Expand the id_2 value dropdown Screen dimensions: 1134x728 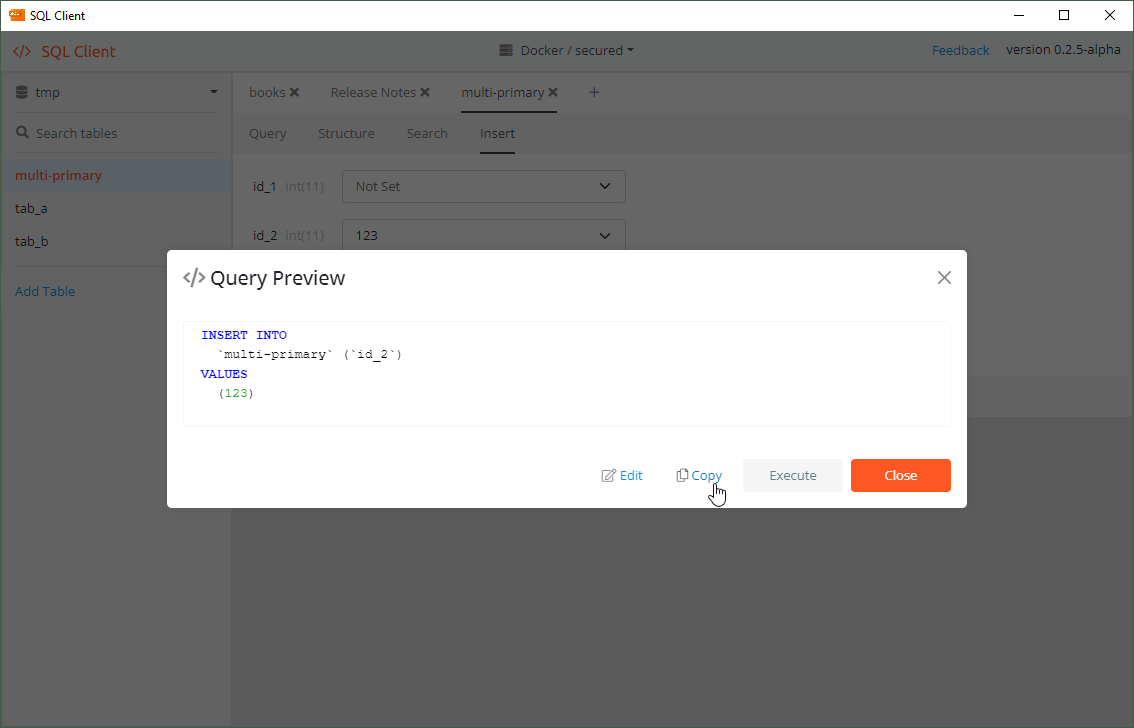coord(604,235)
